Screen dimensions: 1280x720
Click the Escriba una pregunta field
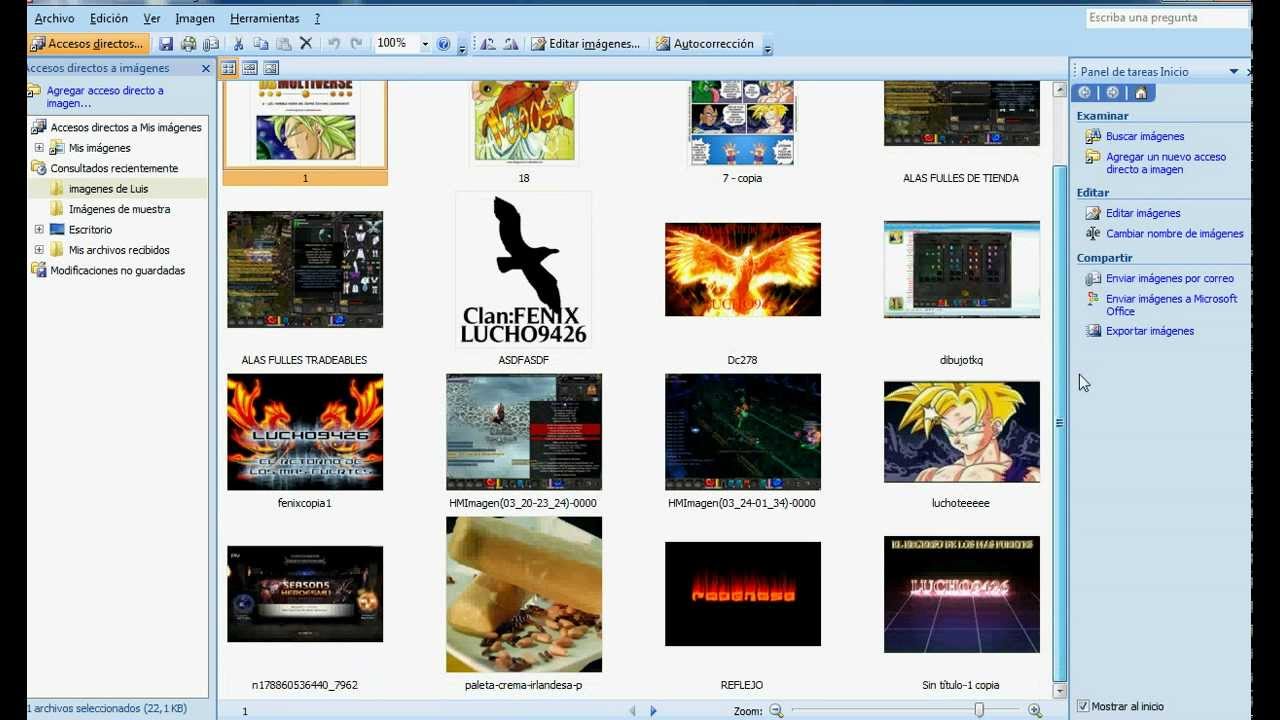click(1166, 18)
